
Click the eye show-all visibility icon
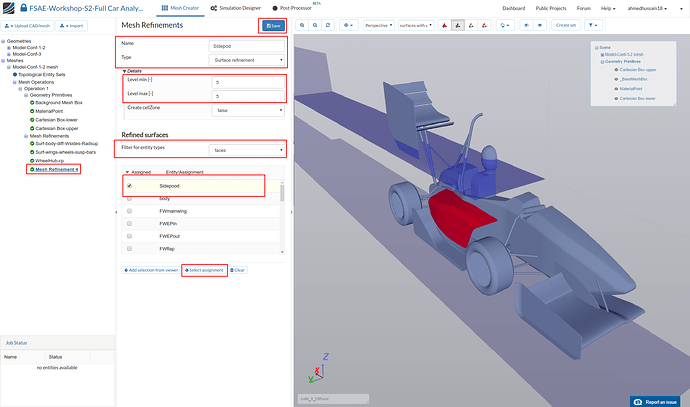[x=538, y=24]
